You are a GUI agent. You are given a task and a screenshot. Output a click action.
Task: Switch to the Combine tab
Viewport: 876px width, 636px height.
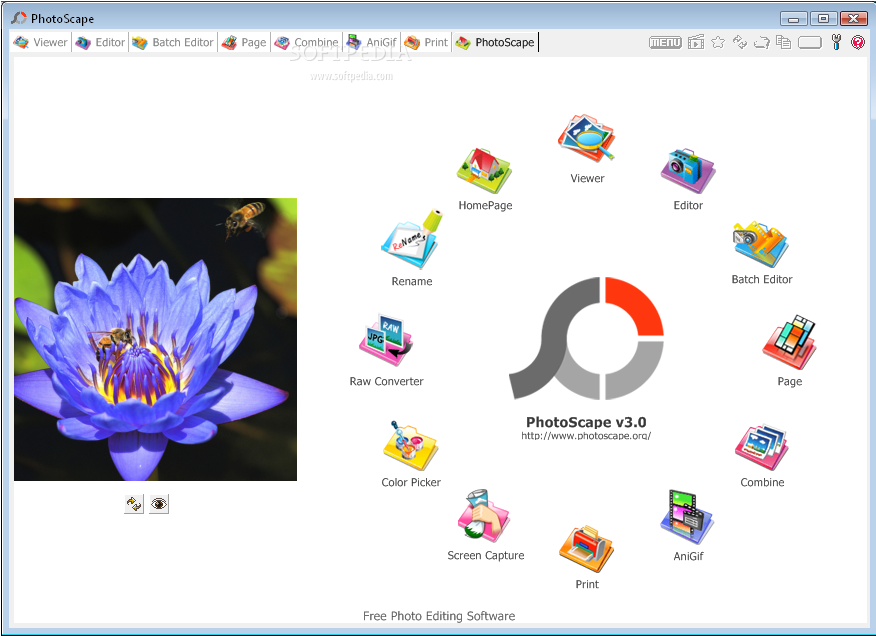(x=307, y=42)
